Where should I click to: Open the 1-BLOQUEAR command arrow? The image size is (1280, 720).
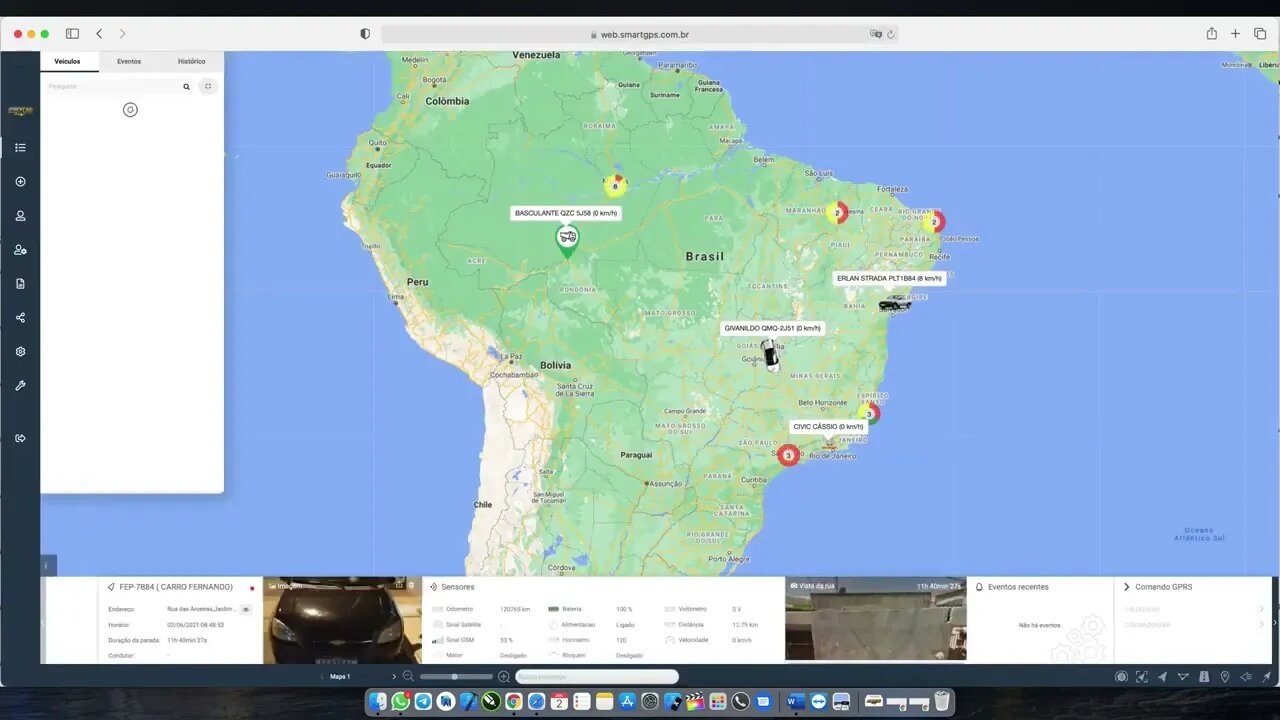pyautogui.click(x=1260, y=609)
